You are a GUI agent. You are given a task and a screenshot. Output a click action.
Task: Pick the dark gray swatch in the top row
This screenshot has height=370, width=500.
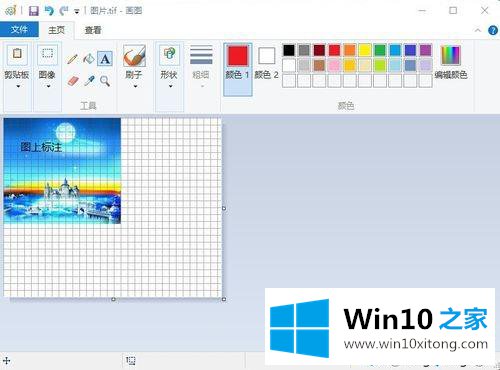pyautogui.click(x=304, y=50)
